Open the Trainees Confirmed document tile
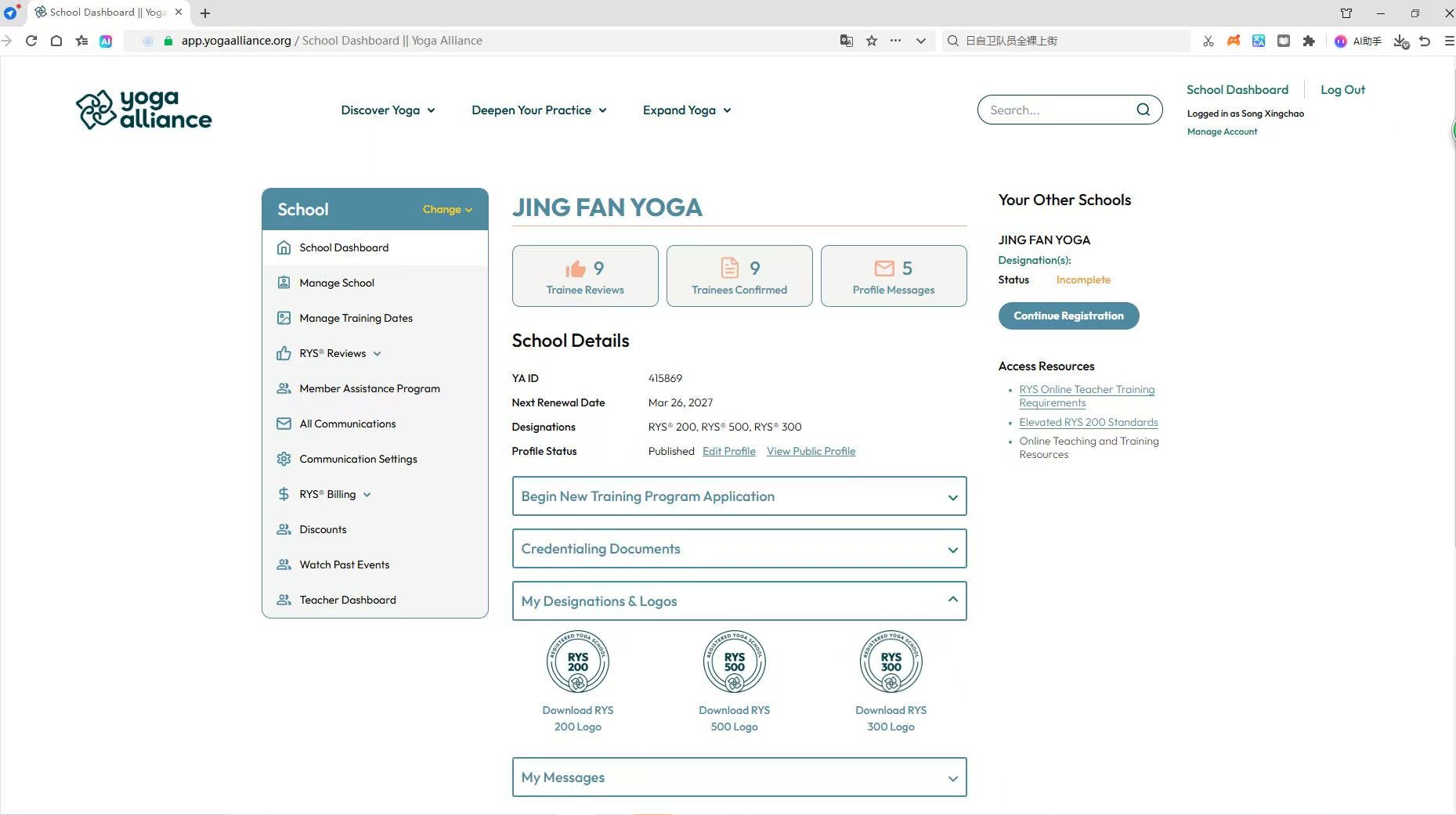Image resolution: width=1456 pixels, height=815 pixels. 739,276
